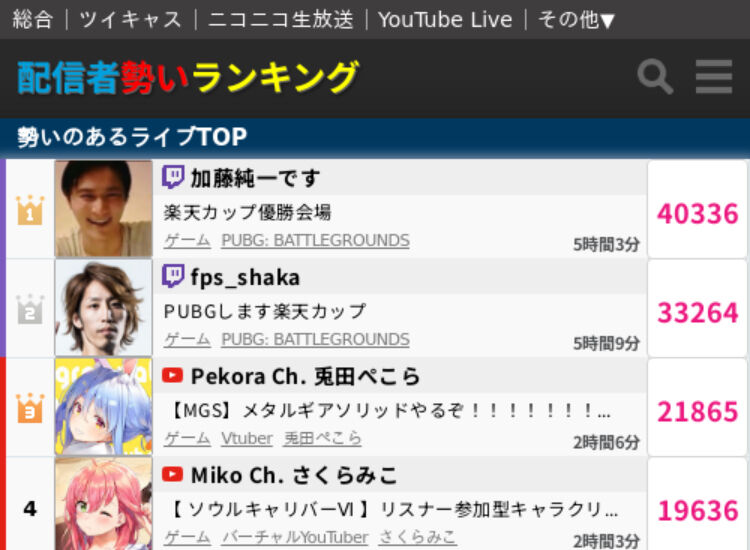
Task: Expand the その他 dropdown menu
Action: [x=576, y=20]
